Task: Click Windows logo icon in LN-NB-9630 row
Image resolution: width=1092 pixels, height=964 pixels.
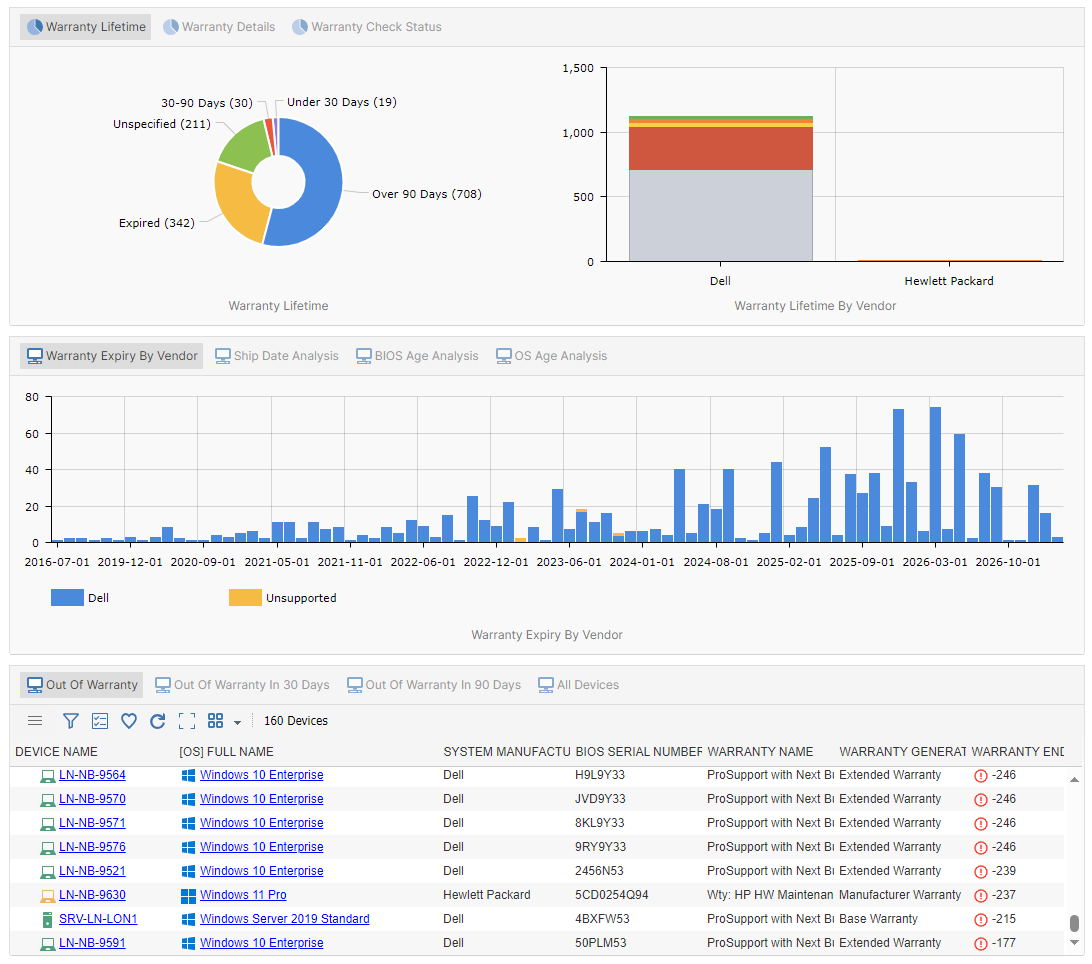Action: (x=188, y=896)
